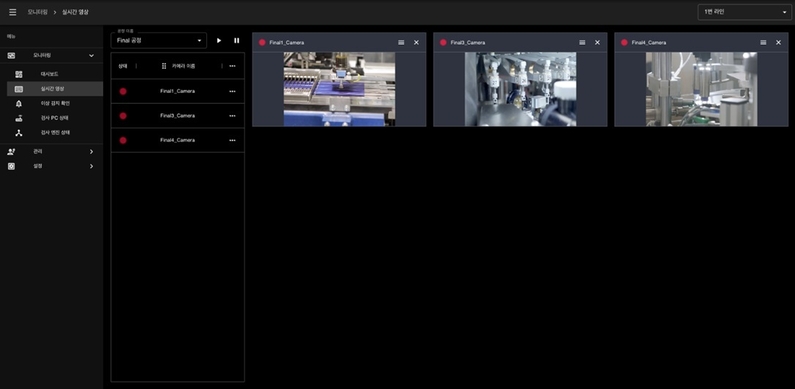Close the Final3_Camera video panel
795x389 pixels.
click(x=597, y=43)
